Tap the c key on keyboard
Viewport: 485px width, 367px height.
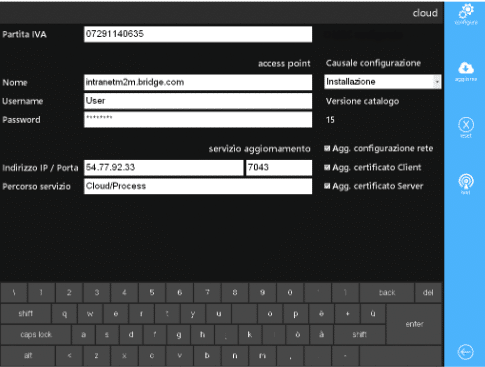(x=152, y=355)
